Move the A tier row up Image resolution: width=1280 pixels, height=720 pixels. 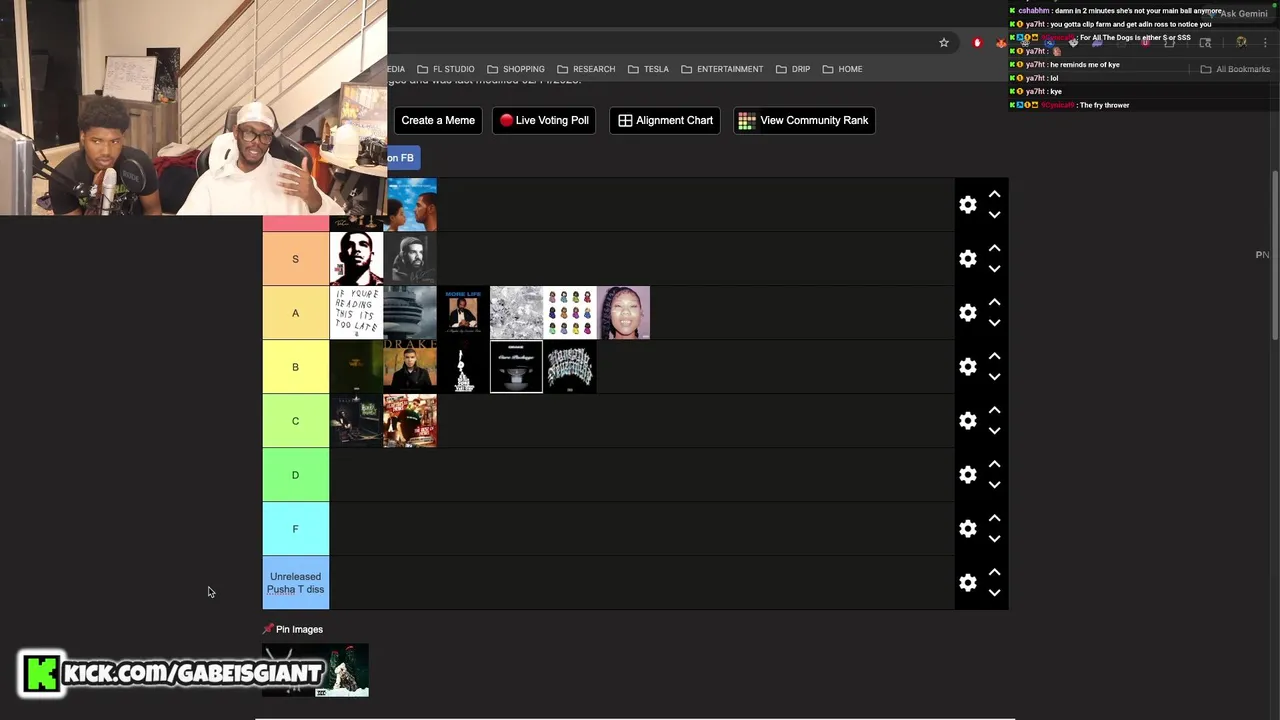[x=994, y=302]
